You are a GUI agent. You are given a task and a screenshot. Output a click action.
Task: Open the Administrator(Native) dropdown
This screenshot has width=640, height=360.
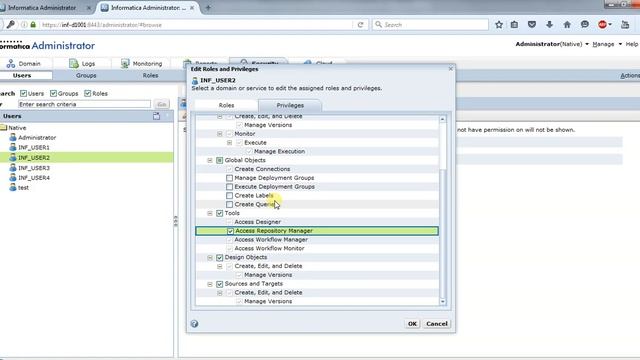(552, 44)
